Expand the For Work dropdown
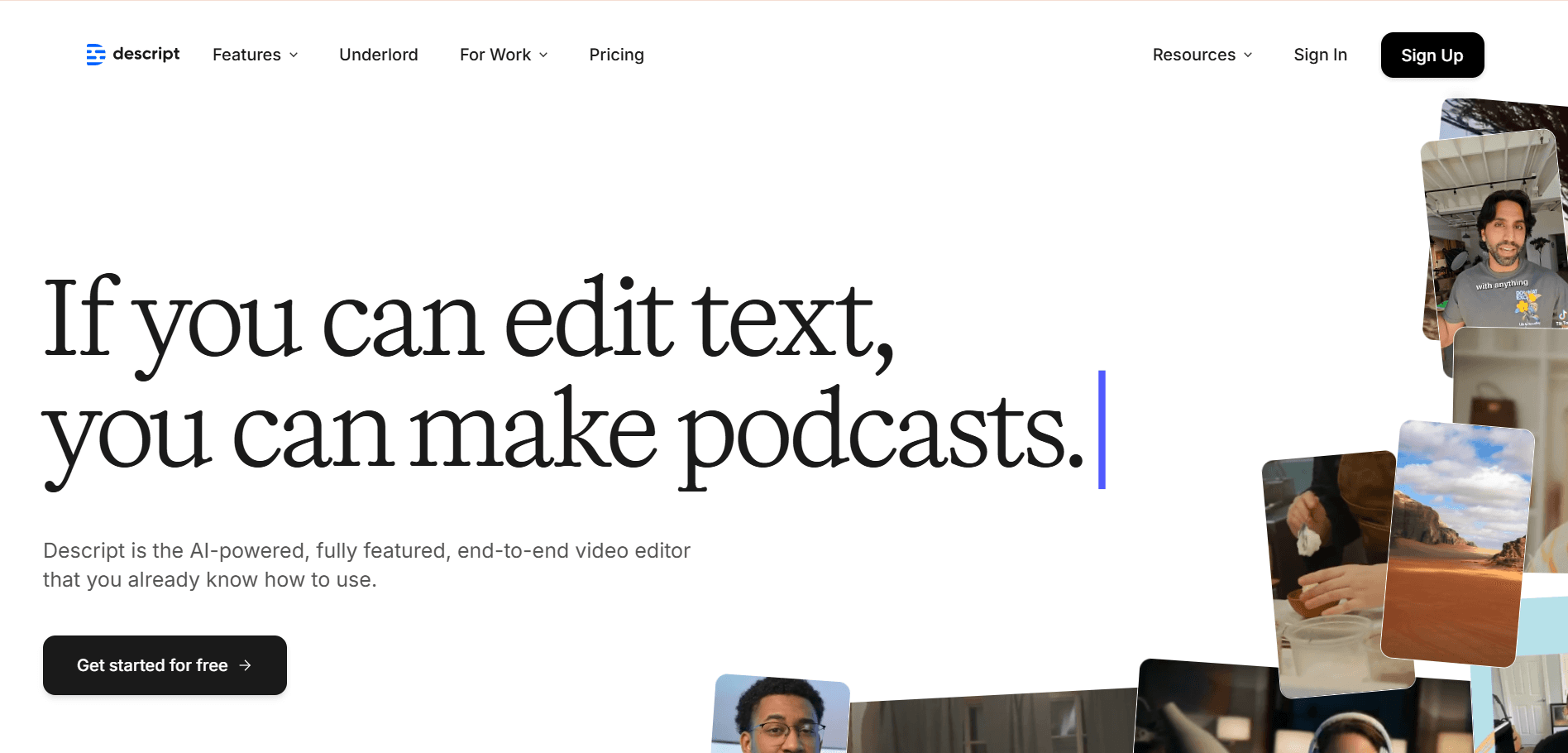Image resolution: width=1568 pixels, height=753 pixels. 504,55
